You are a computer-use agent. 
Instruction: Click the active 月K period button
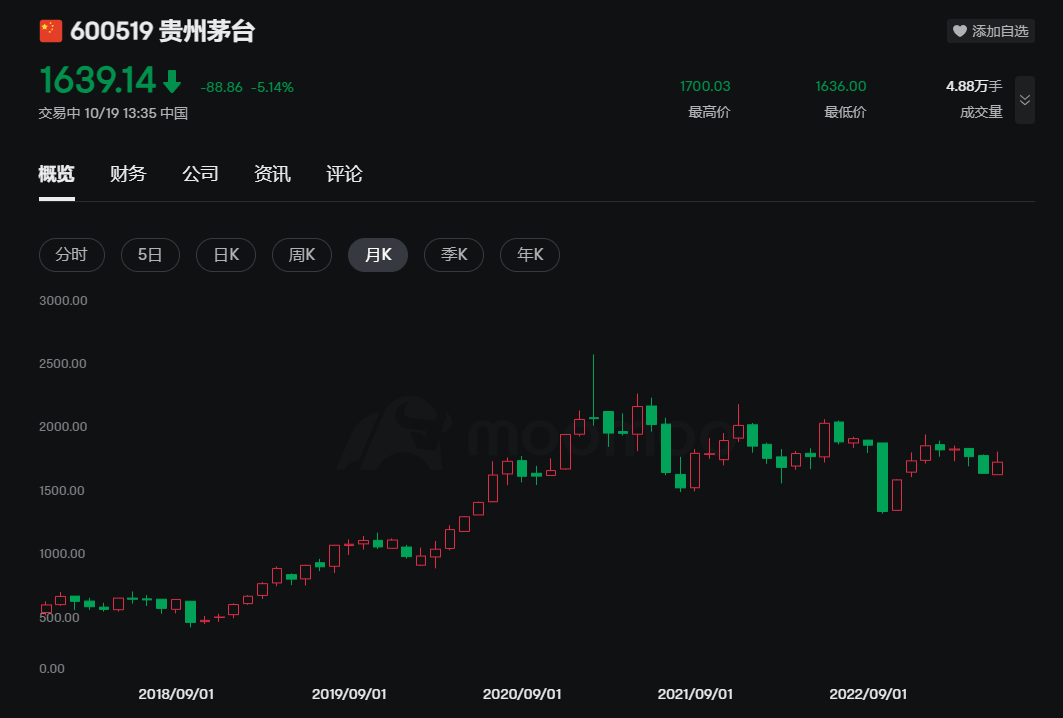coord(378,255)
